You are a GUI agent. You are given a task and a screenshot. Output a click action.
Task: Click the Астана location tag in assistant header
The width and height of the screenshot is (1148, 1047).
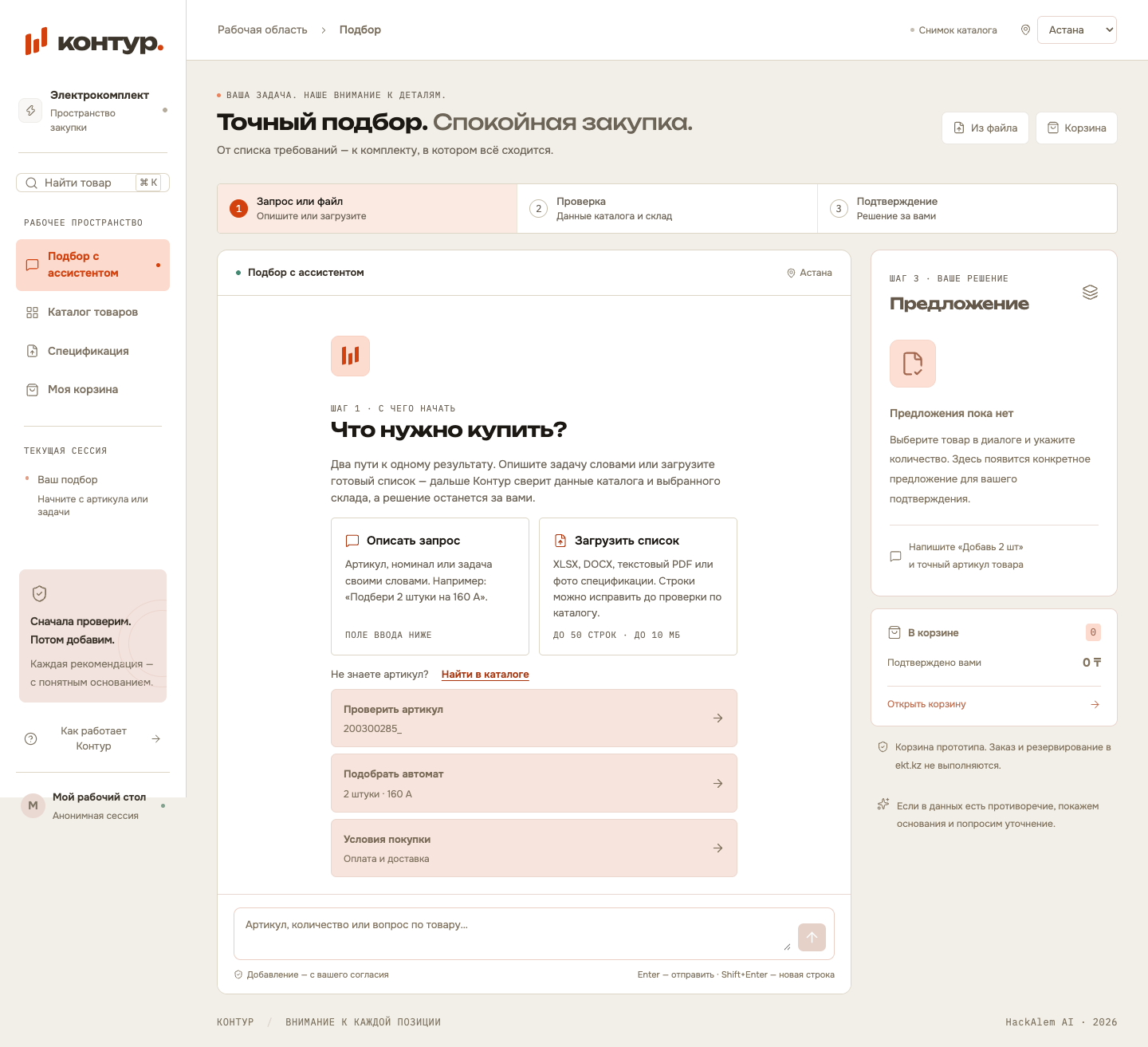(809, 273)
